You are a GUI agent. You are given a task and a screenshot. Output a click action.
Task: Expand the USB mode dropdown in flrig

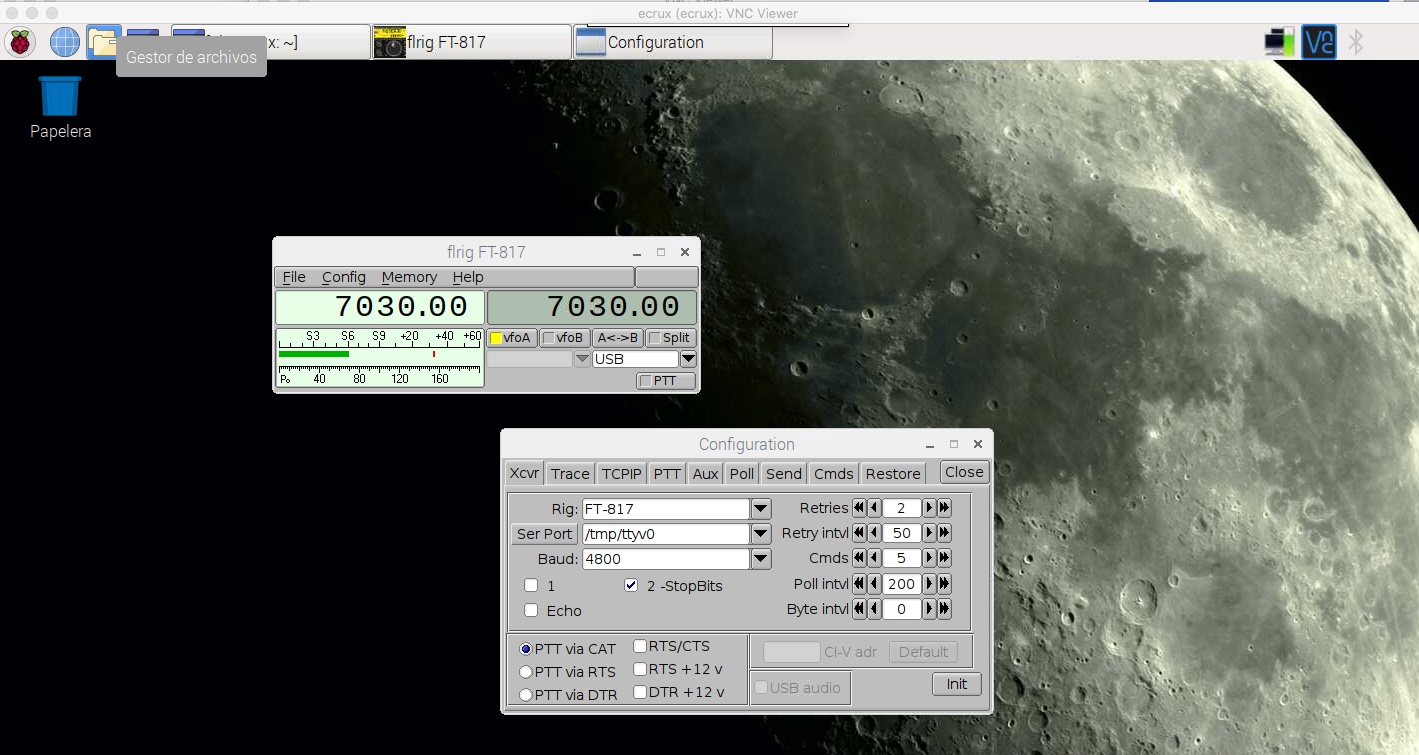(688, 359)
